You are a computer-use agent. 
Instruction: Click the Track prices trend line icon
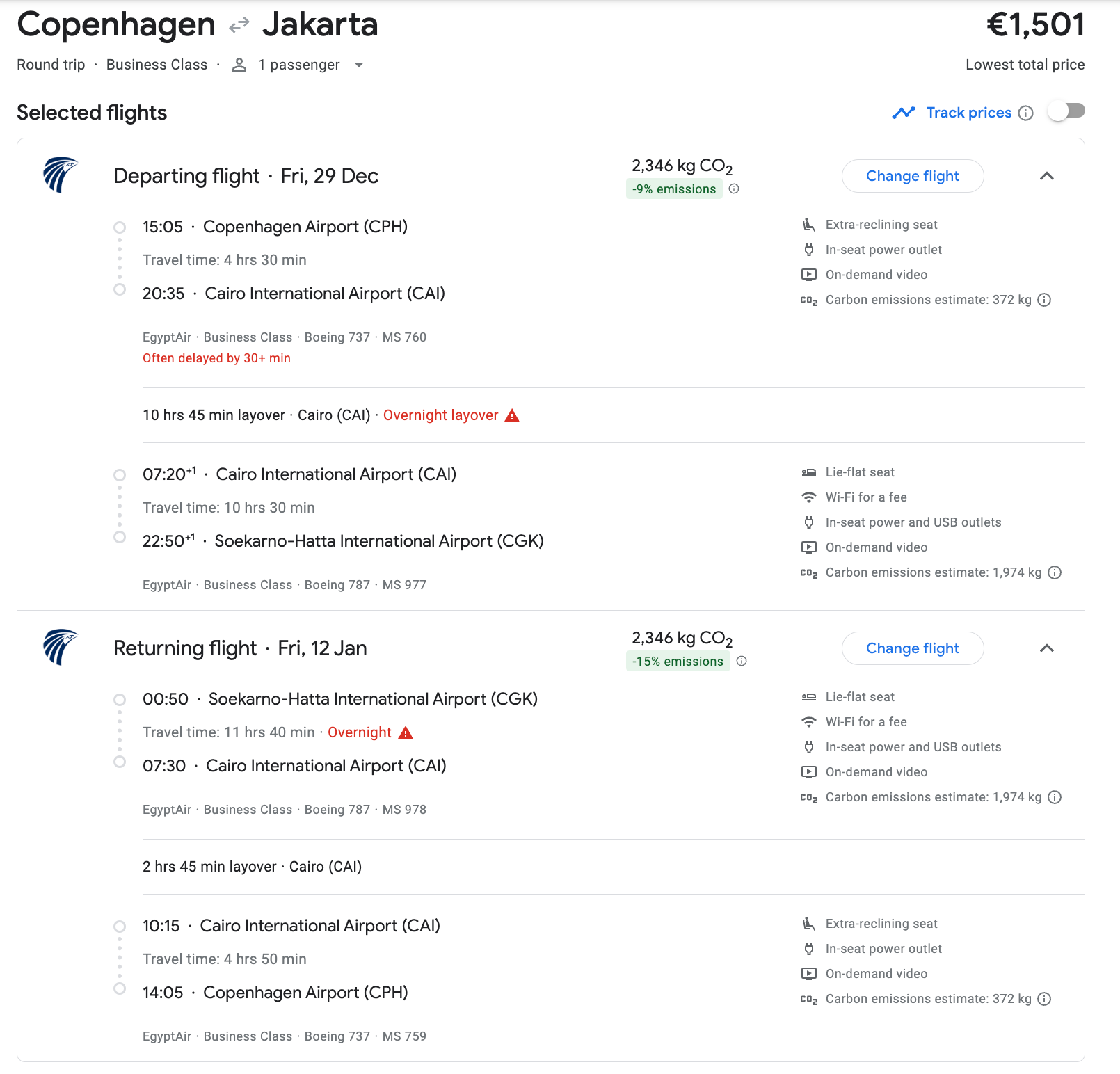[903, 113]
